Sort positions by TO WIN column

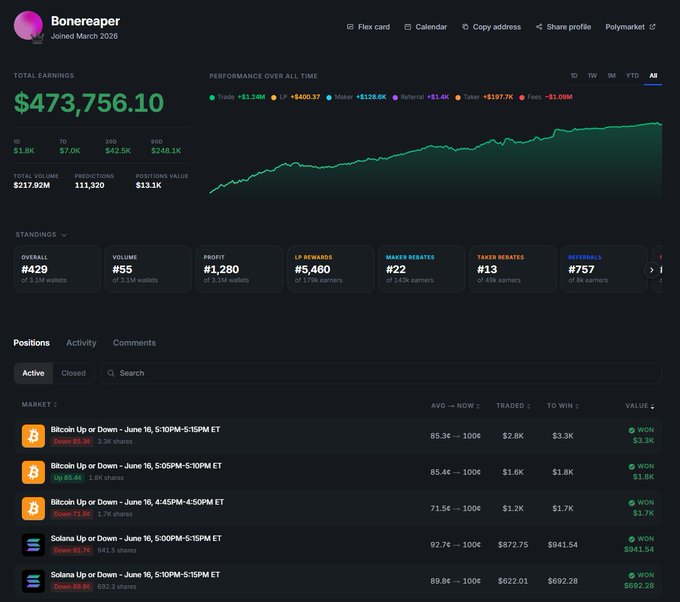click(x=562, y=406)
